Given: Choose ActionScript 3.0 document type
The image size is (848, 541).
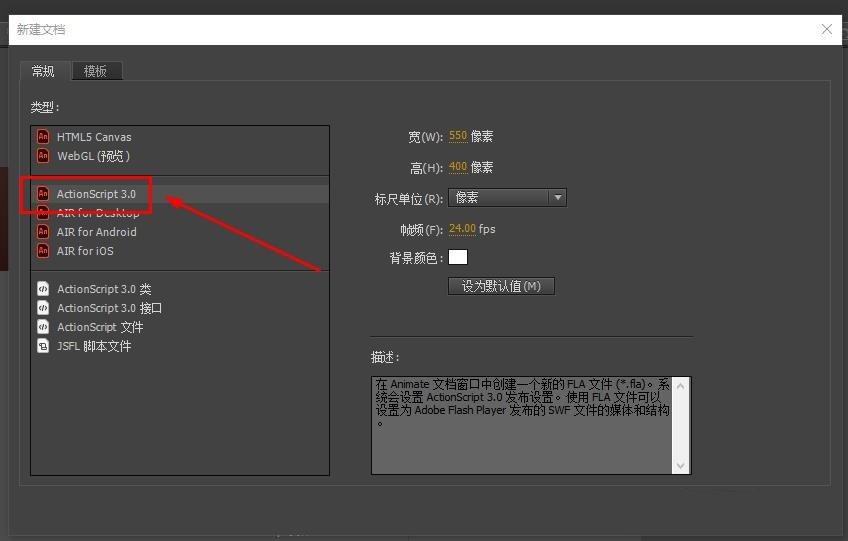Looking at the screenshot, I should 180,194.
